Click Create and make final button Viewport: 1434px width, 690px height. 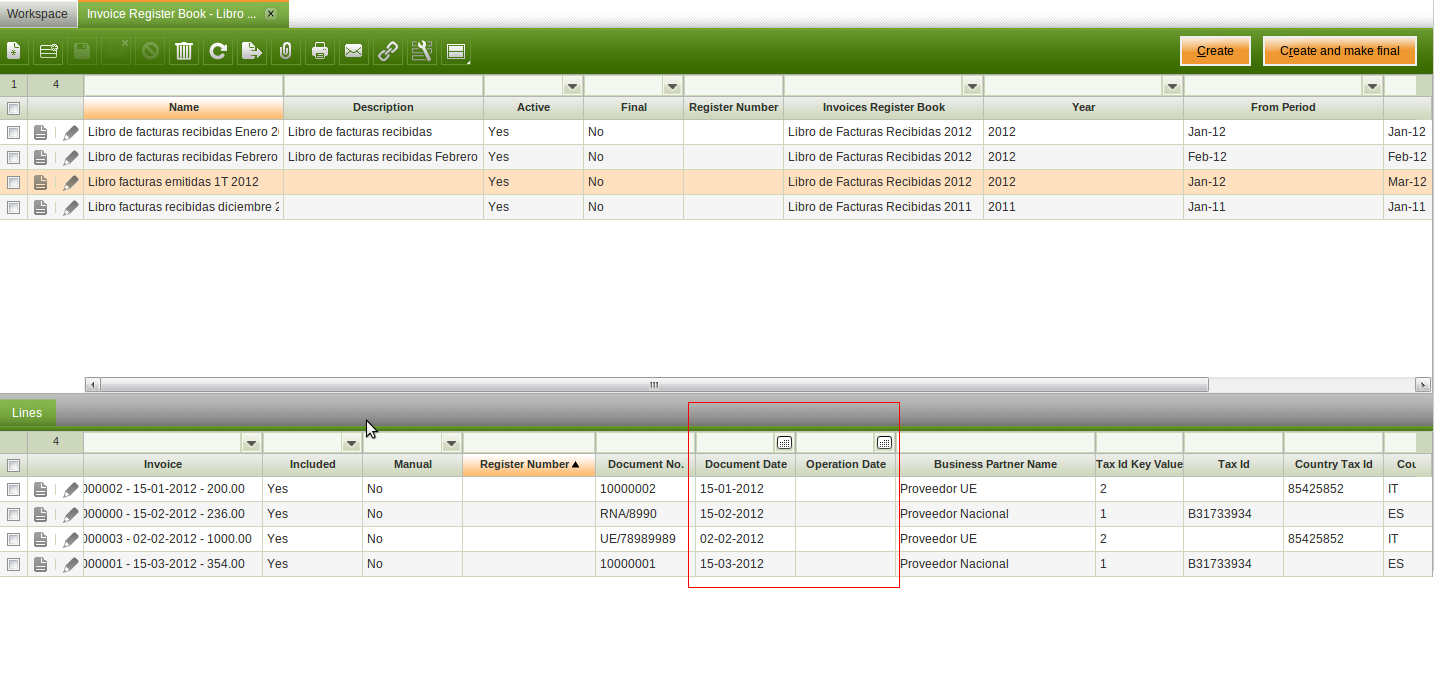pyautogui.click(x=1340, y=51)
